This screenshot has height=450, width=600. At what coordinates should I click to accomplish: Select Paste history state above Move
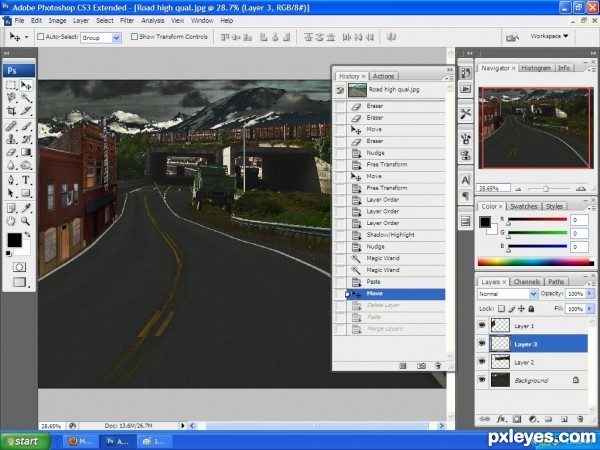coord(389,282)
